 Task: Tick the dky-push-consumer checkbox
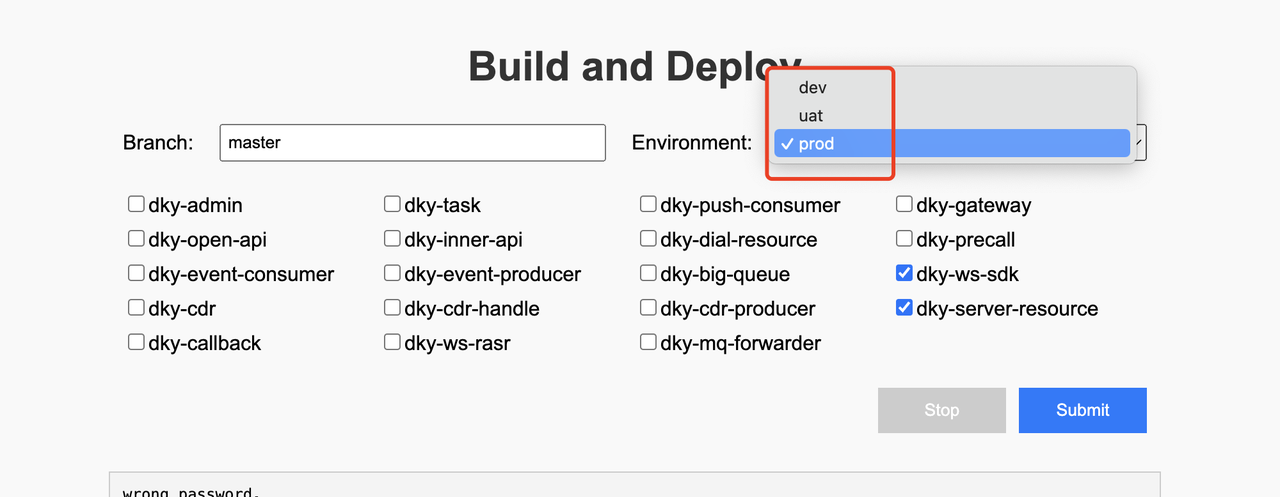(649, 205)
